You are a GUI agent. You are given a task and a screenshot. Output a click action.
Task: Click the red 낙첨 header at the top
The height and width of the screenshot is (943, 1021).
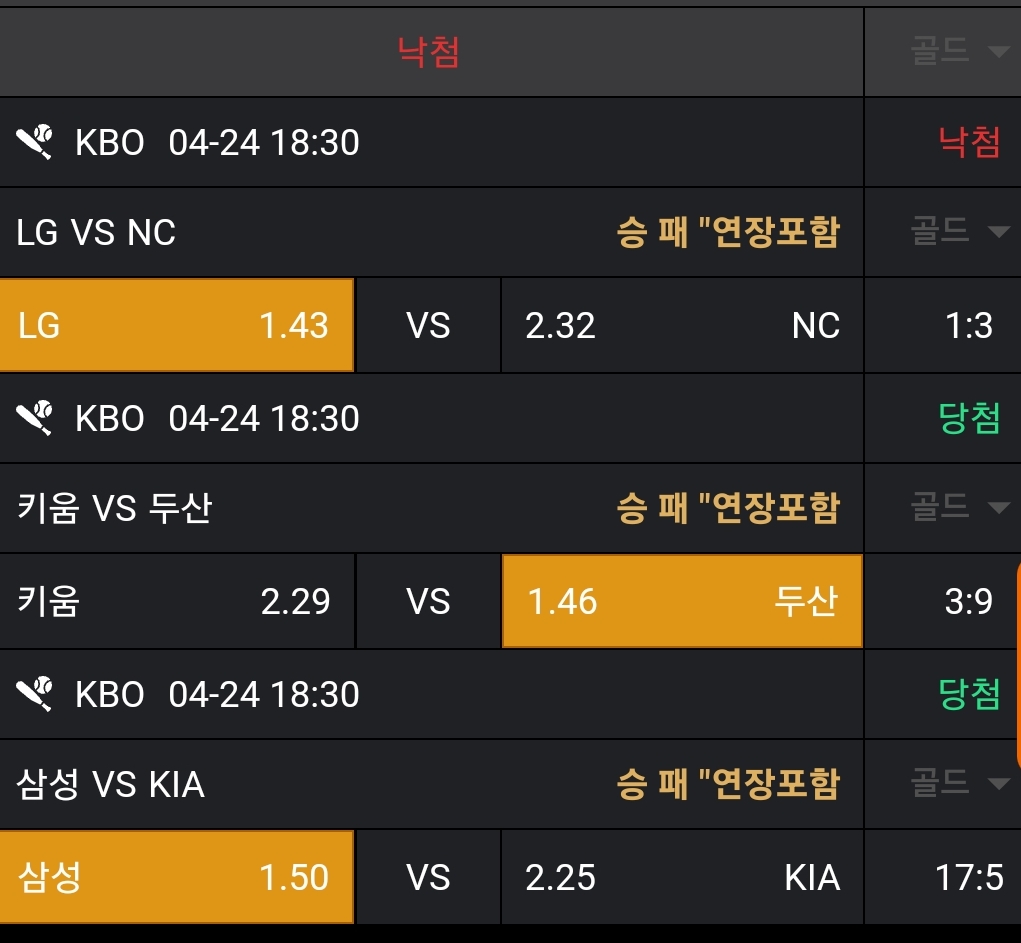click(x=428, y=51)
